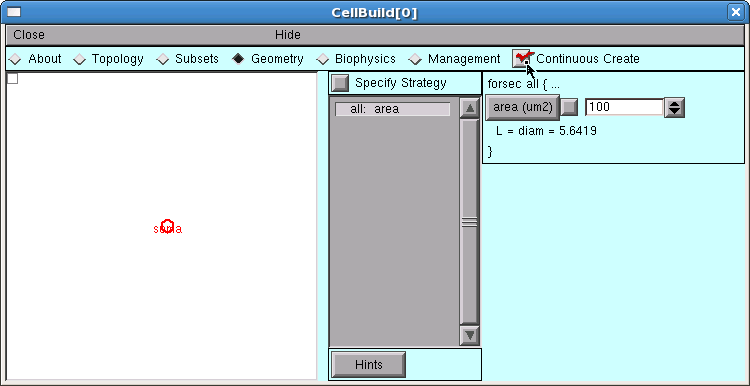Click the Hide menu item
Image resolution: width=750 pixels, height=386 pixels.
tap(287, 35)
